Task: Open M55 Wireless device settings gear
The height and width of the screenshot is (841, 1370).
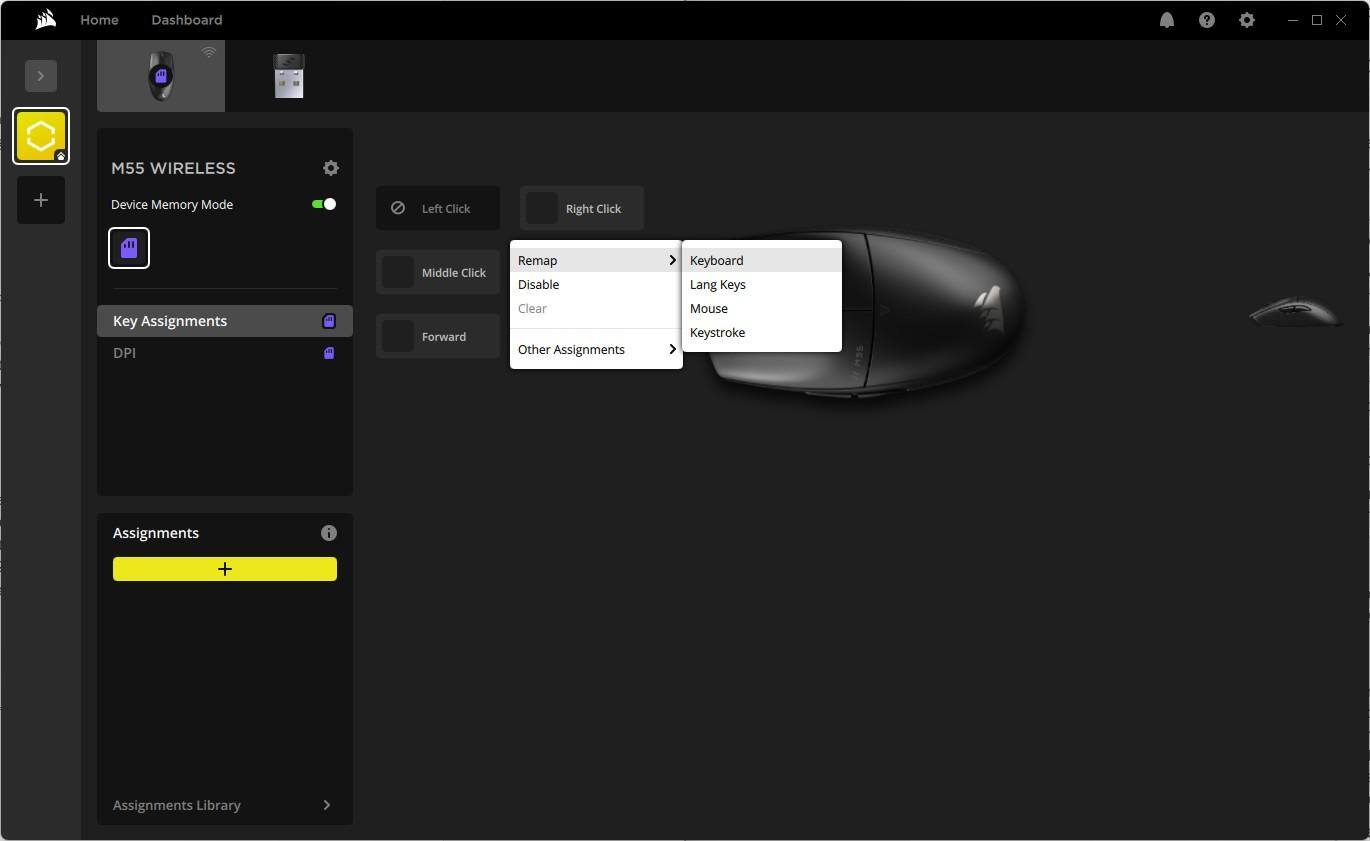Action: coord(331,168)
